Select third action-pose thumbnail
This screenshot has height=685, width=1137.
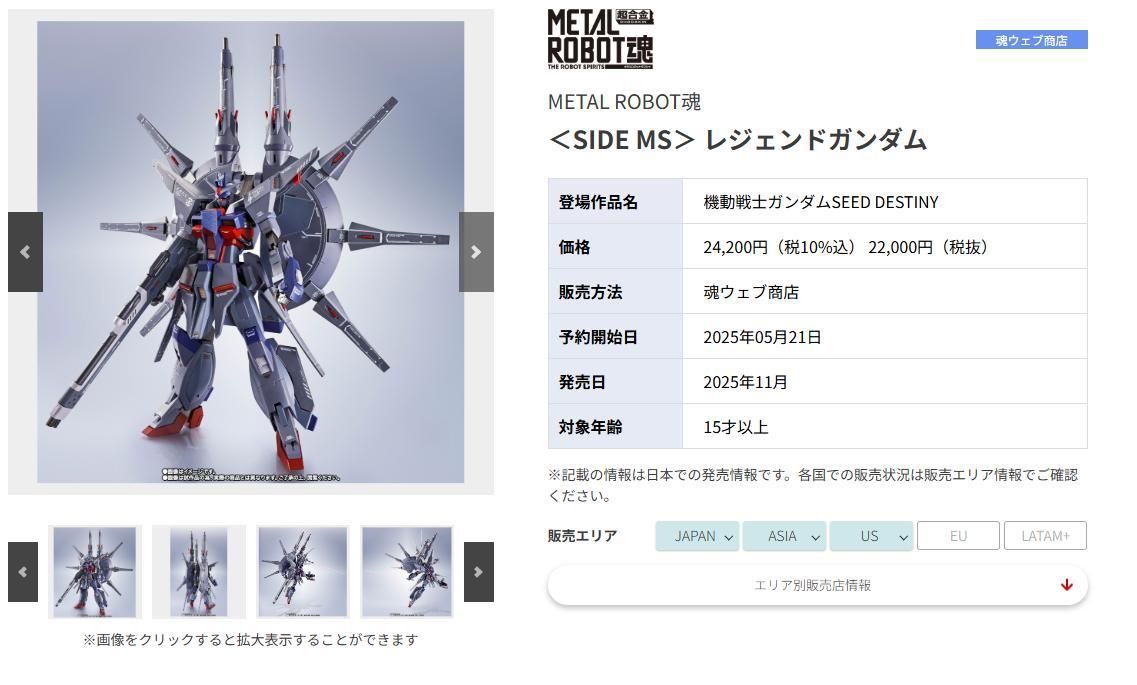(x=303, y=572)
